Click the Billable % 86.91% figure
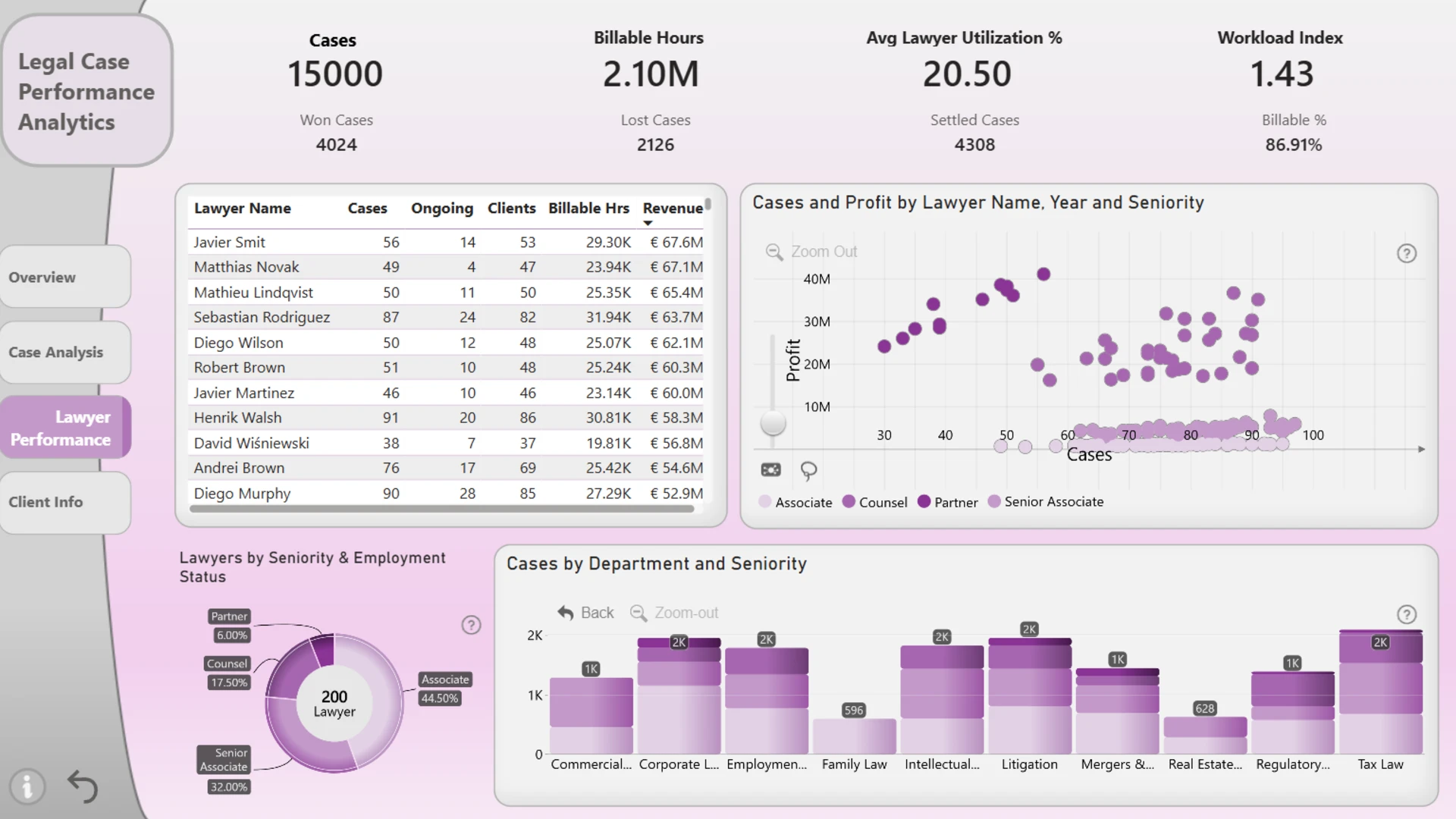Image resolution: width=1456 pixels, height=819 pixels. [x=1293, y=145]
